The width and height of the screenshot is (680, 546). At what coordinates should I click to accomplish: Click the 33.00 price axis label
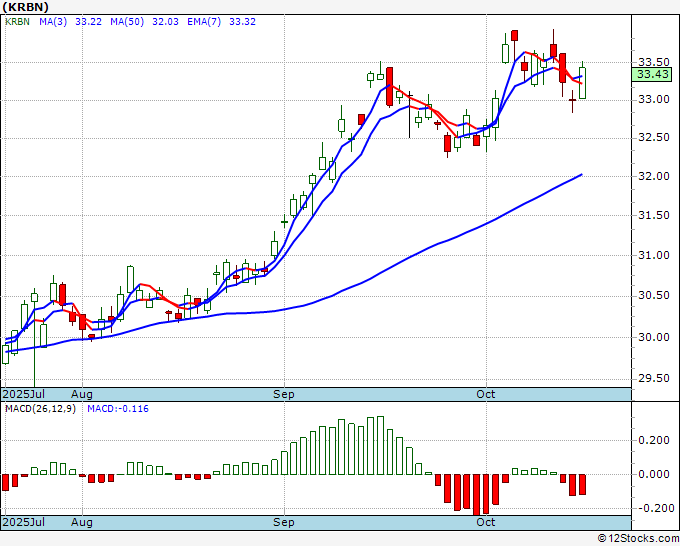point(654,99)
